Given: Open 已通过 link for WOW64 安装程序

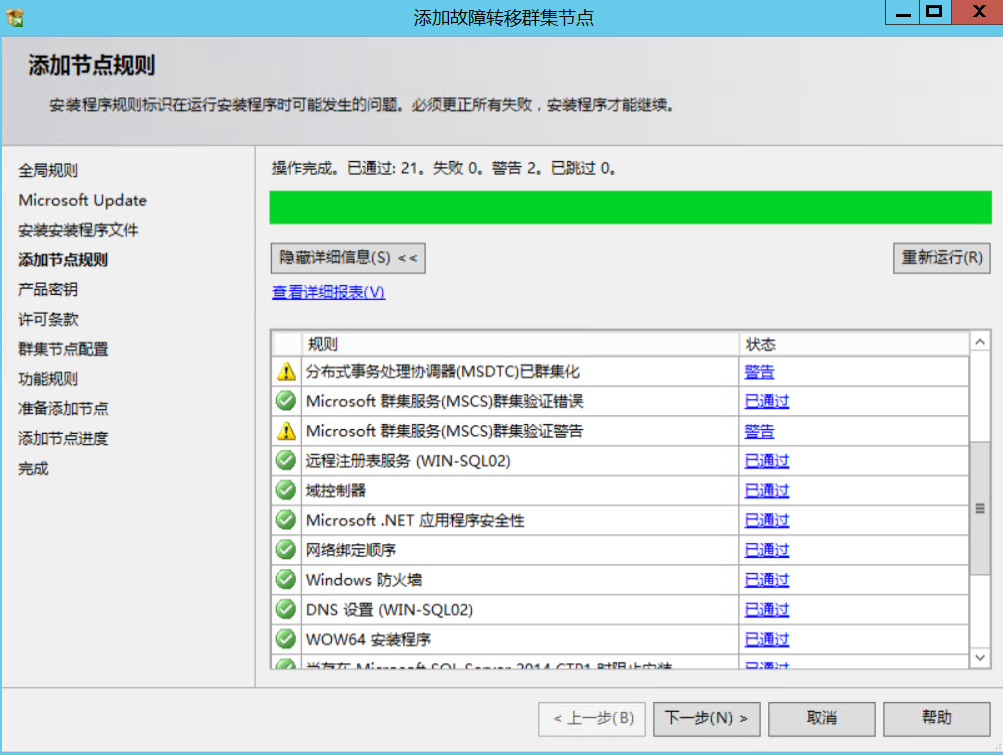Looking at the screenshot, I should [767, 639].
